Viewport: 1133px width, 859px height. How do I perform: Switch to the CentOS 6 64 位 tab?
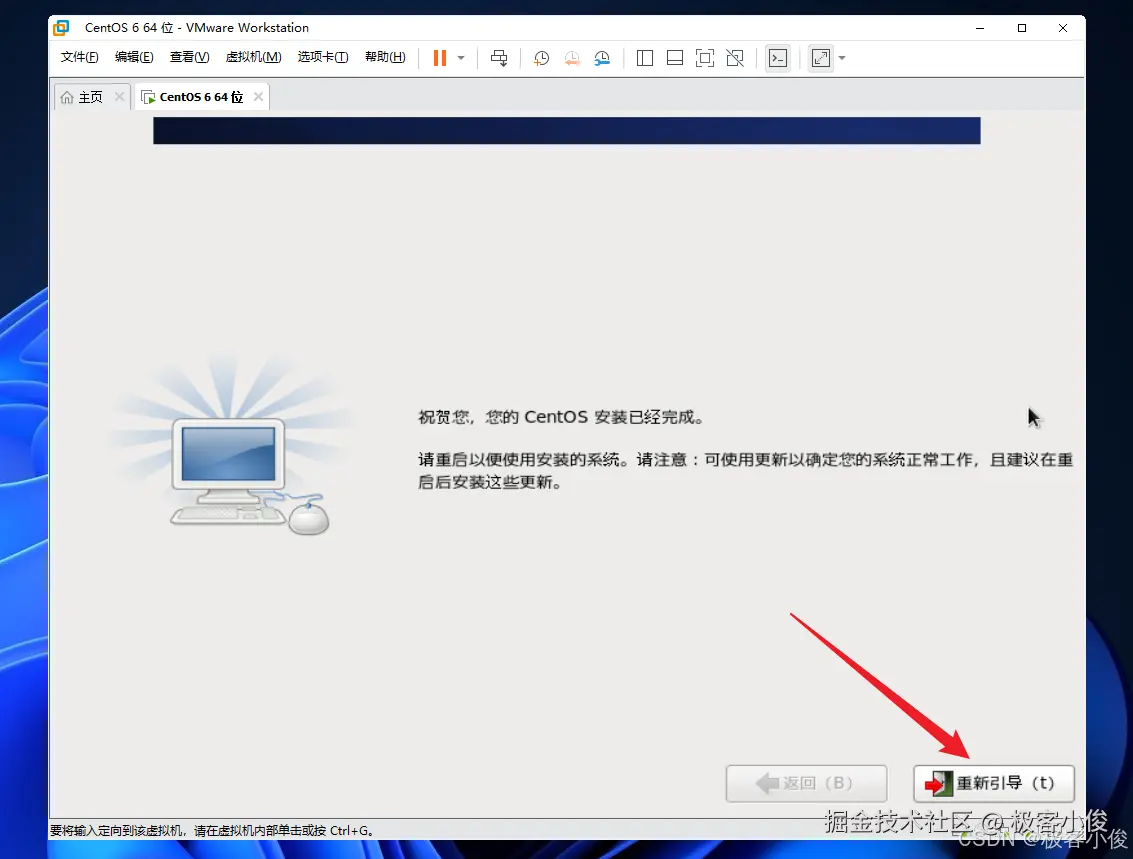pyautogui.click(x=202, y=97)
